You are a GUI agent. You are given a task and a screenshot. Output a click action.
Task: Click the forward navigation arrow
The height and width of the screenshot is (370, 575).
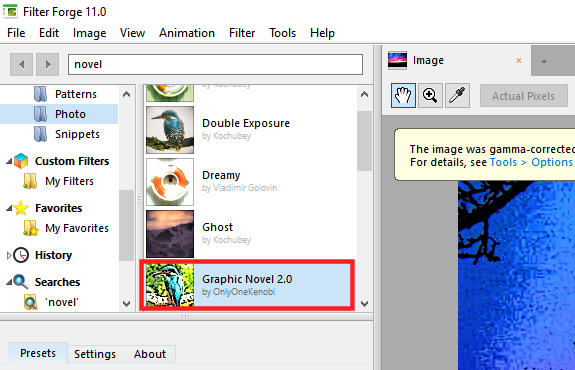tap(48, 65)
